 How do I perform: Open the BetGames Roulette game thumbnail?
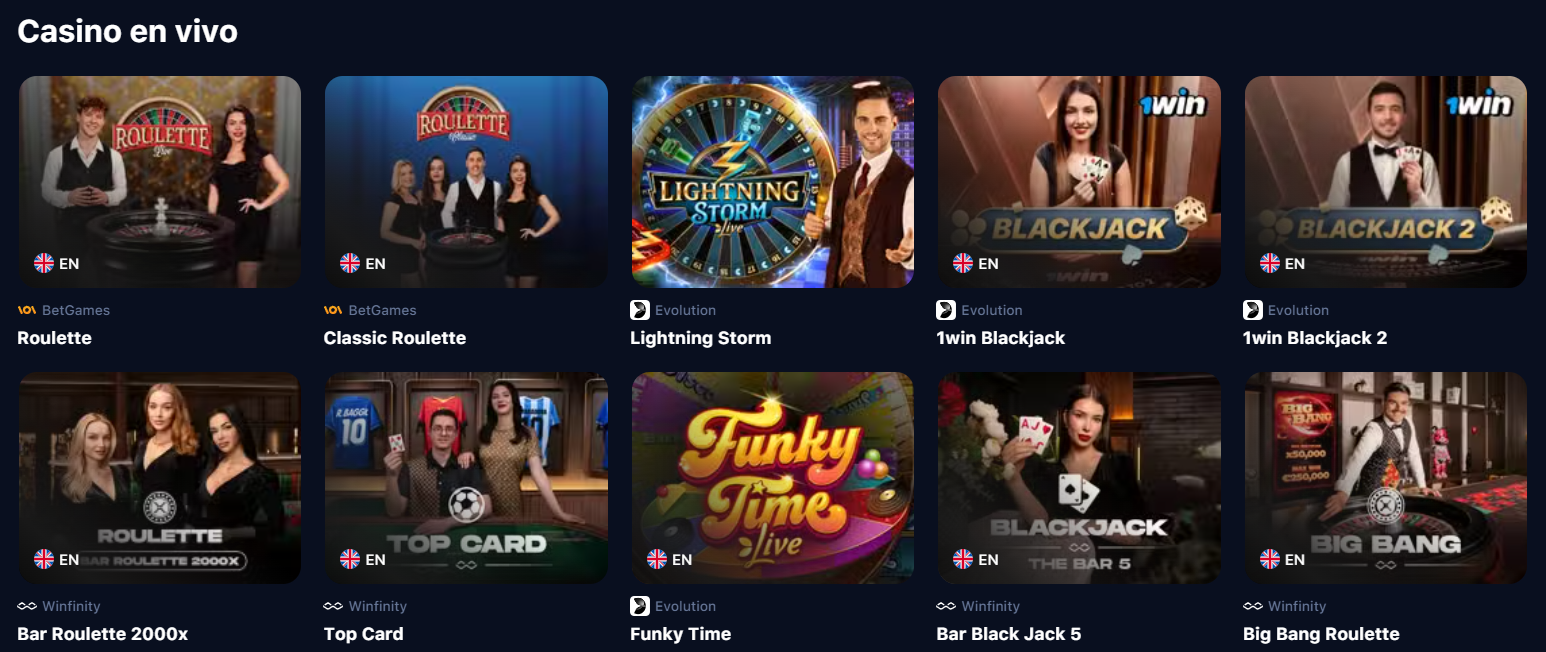pos(160,182)
